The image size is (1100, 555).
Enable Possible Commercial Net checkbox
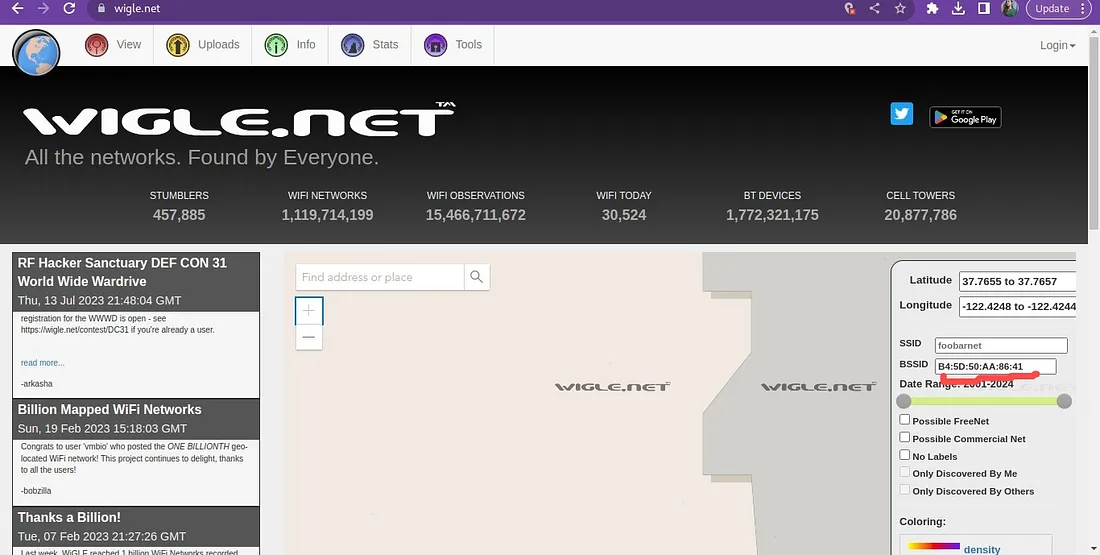[x=905, y=437]
